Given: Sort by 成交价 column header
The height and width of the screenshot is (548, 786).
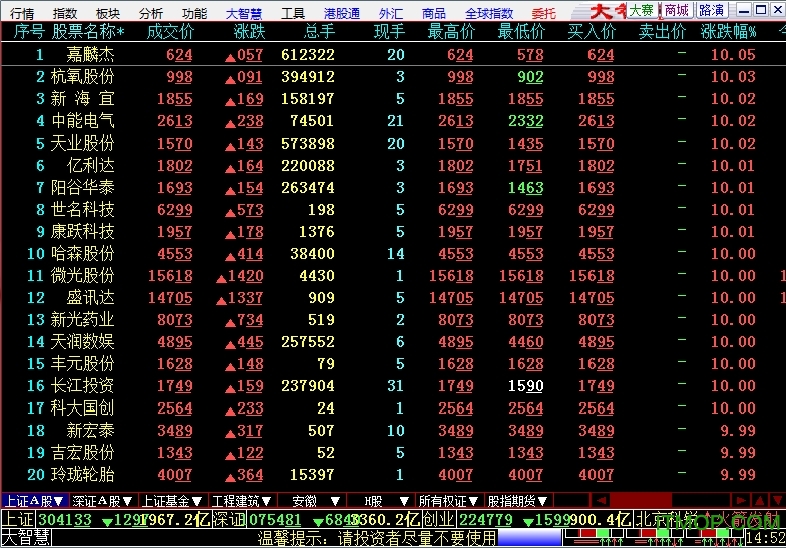Looking at the screenshot, I should (x=170, y=32).
